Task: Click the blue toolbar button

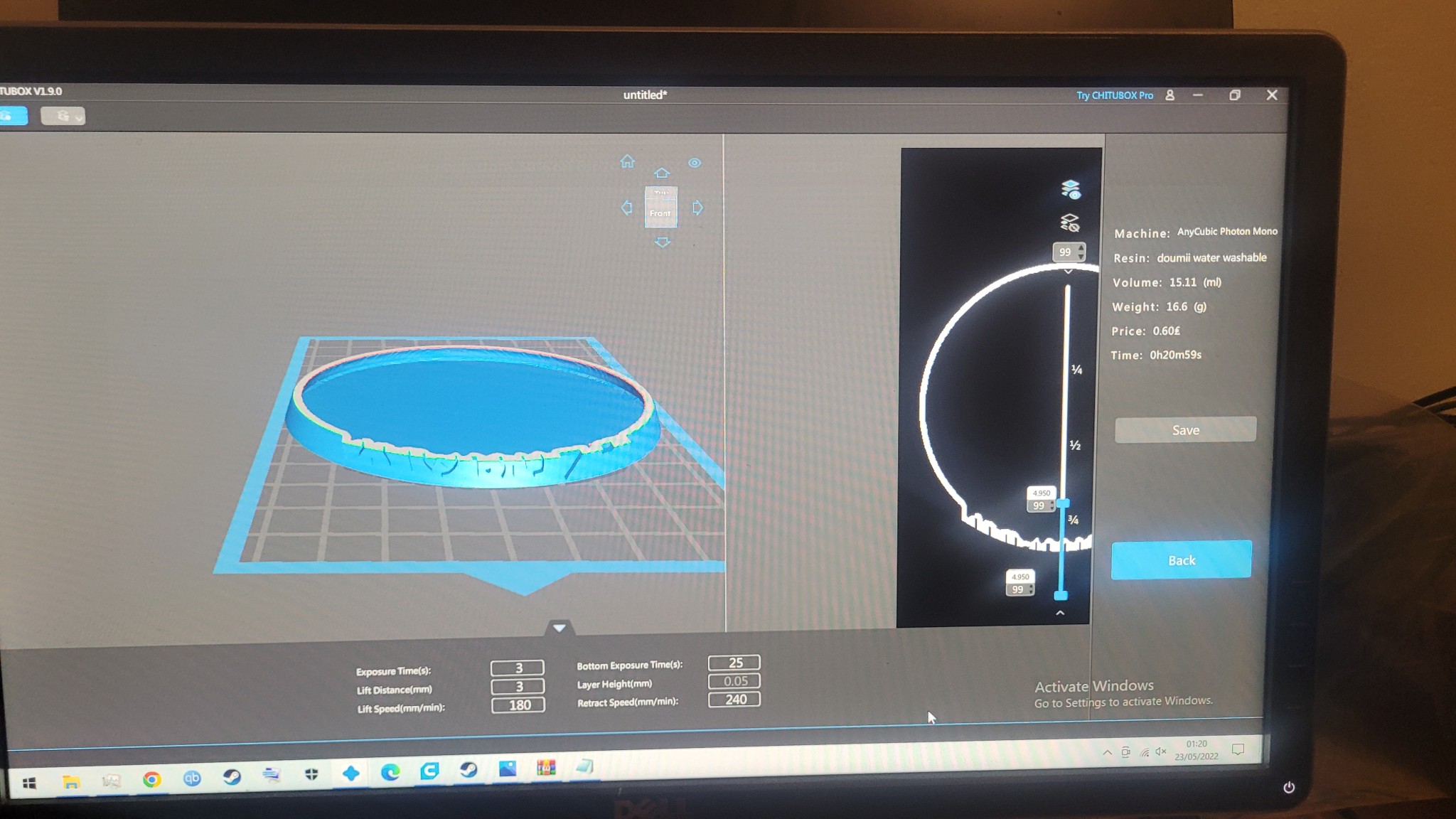Action: pos(13,116)
